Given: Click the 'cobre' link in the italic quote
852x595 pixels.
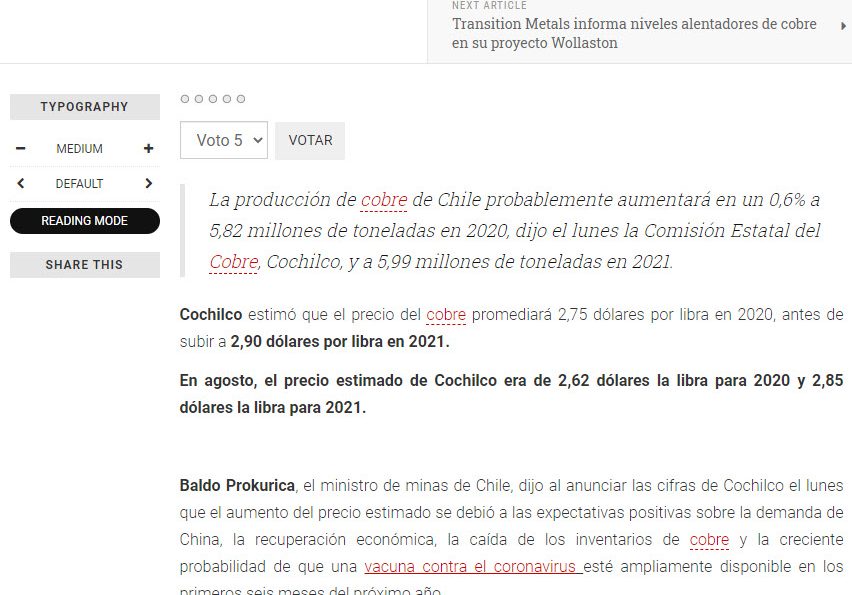Looking at the screenshot, I should (384, 200).
